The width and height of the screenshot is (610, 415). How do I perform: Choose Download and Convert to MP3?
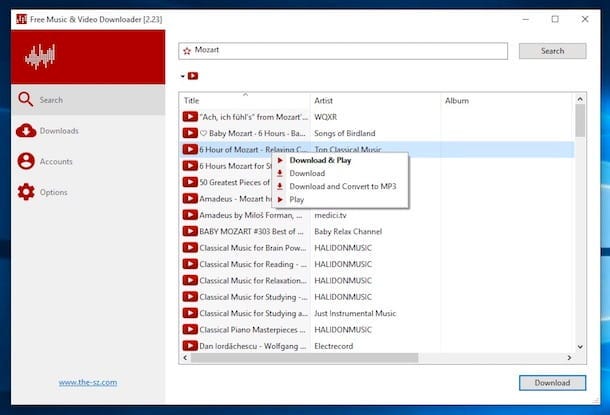click(x=343, y=186)
